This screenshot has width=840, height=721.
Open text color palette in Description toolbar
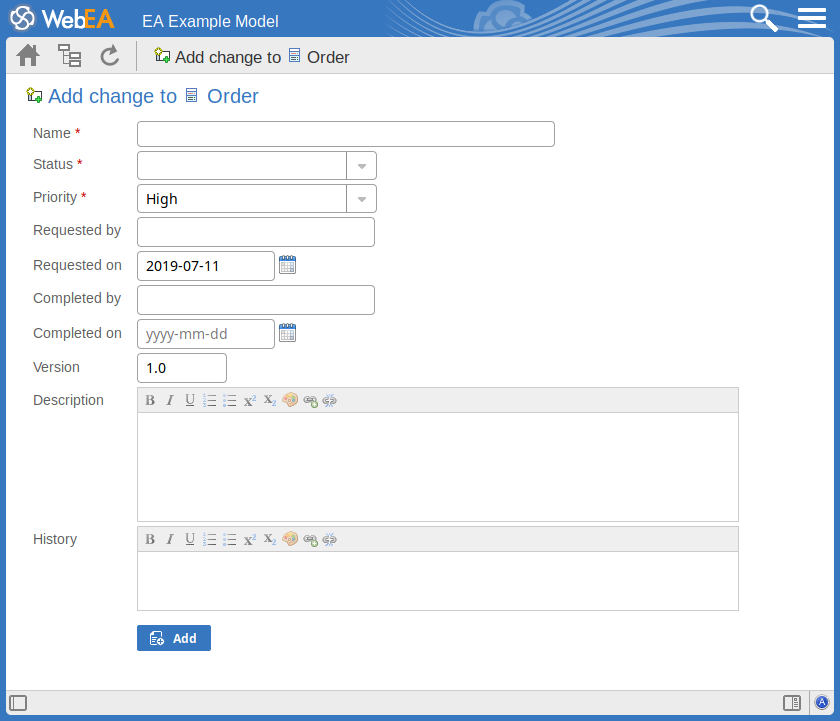click(290, 400)
